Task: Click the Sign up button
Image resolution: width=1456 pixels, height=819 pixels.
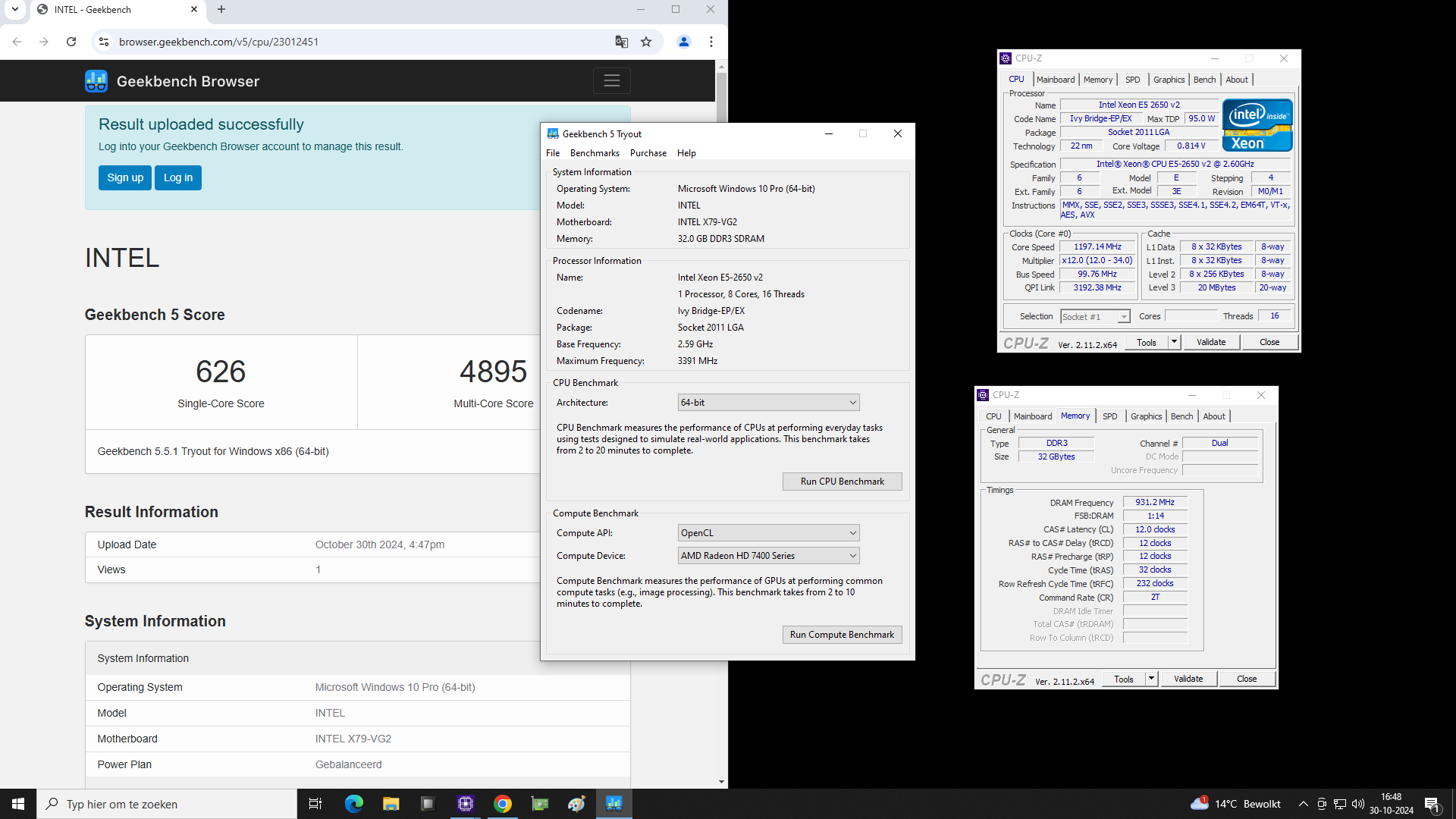Action: pos(125,177)
